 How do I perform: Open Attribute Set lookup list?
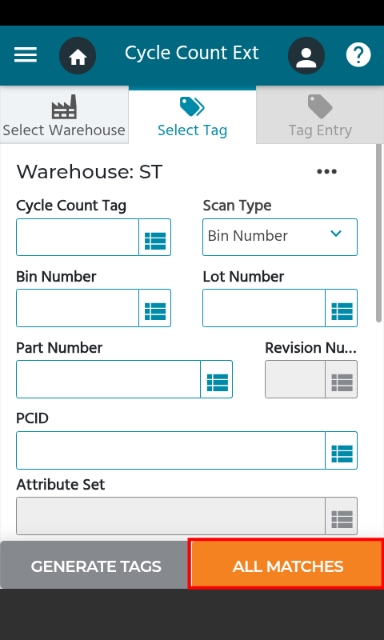[342, 516]
